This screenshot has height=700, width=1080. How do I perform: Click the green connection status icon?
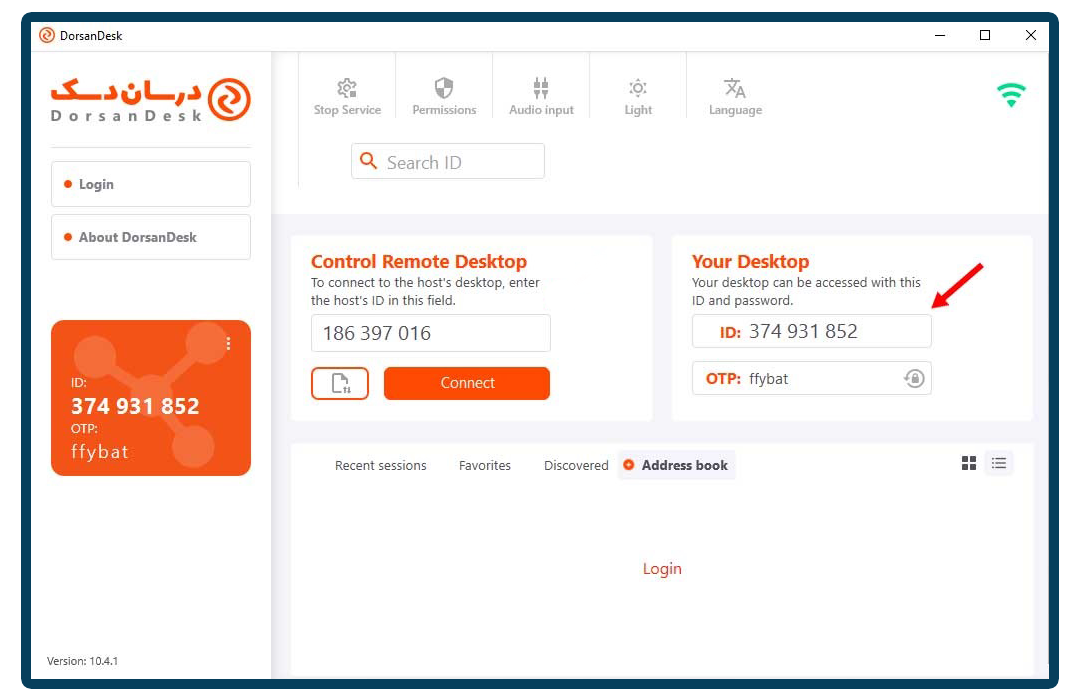coord(1011,94)
